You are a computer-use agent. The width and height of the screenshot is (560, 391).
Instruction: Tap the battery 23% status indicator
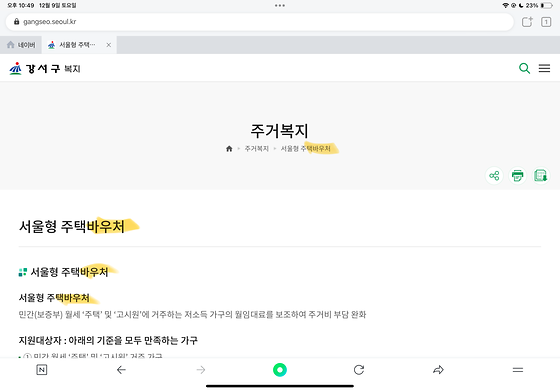click(539, 5)
